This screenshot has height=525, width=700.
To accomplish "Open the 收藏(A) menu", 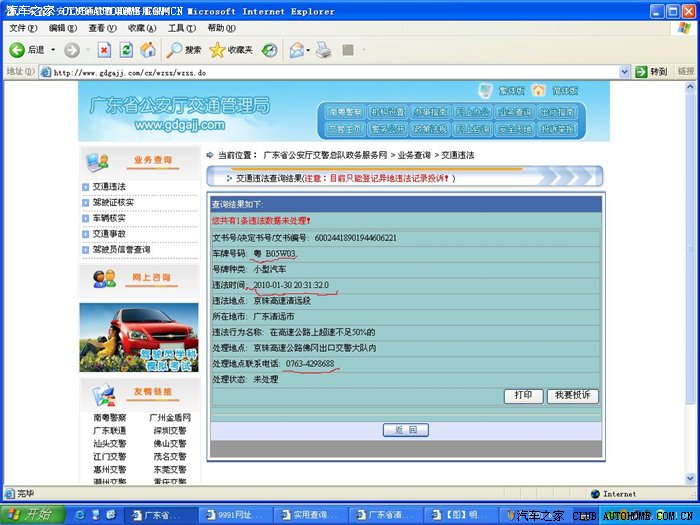I will 142,28.
